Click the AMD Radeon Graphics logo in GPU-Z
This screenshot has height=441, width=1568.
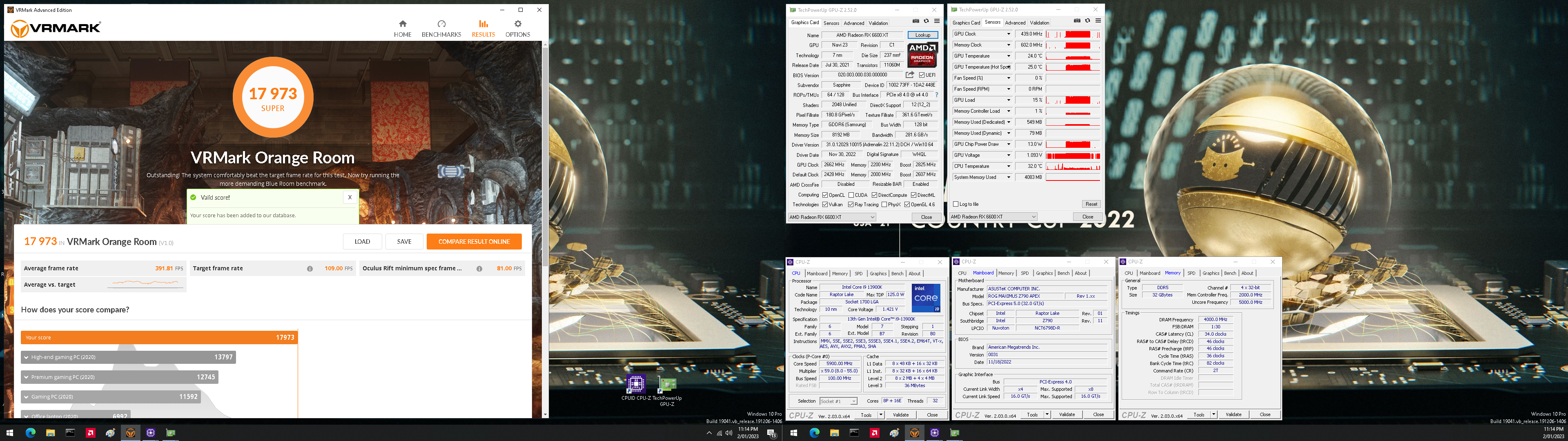[x=922, y=54]
